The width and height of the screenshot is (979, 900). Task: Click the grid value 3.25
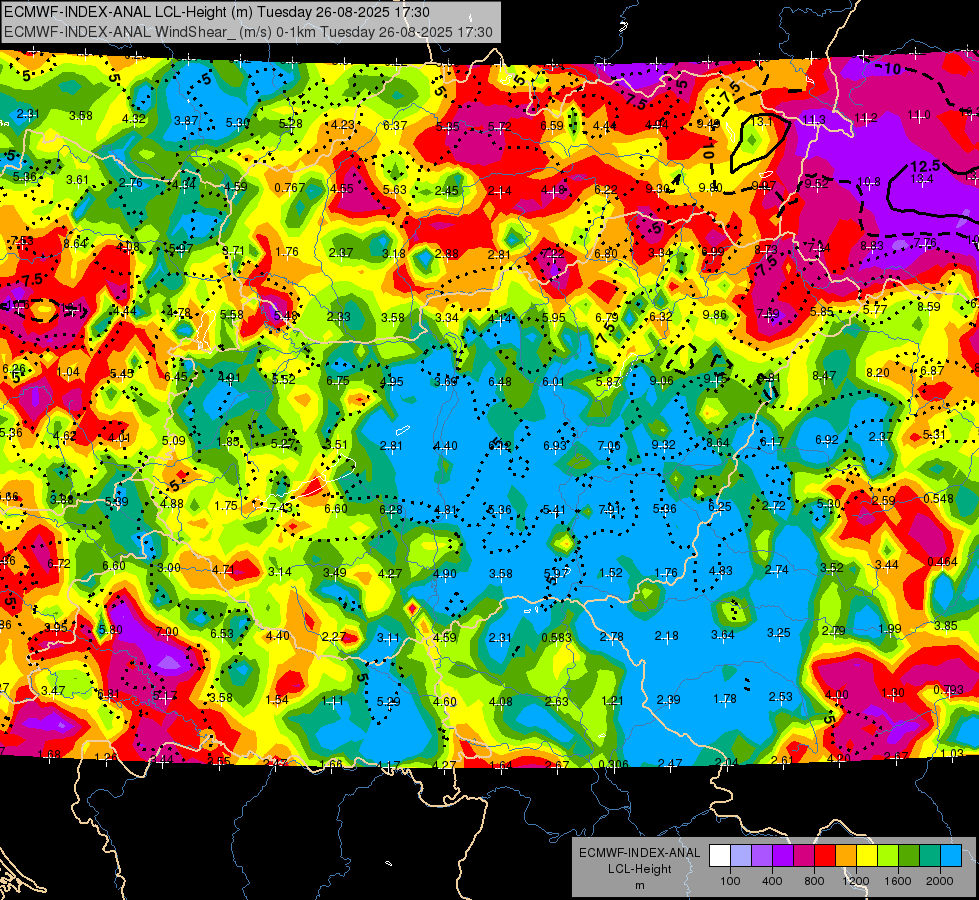tap(779, 633)
